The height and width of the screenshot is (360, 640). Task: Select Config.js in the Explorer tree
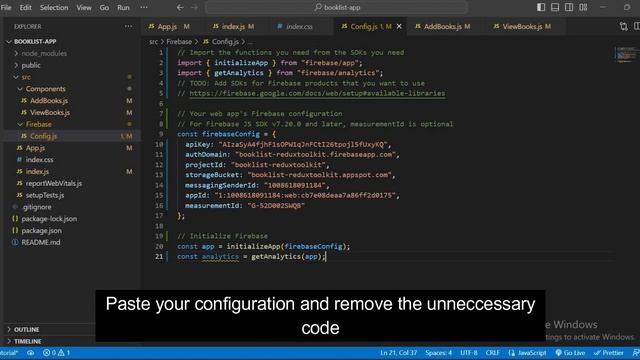click(44, 136)
